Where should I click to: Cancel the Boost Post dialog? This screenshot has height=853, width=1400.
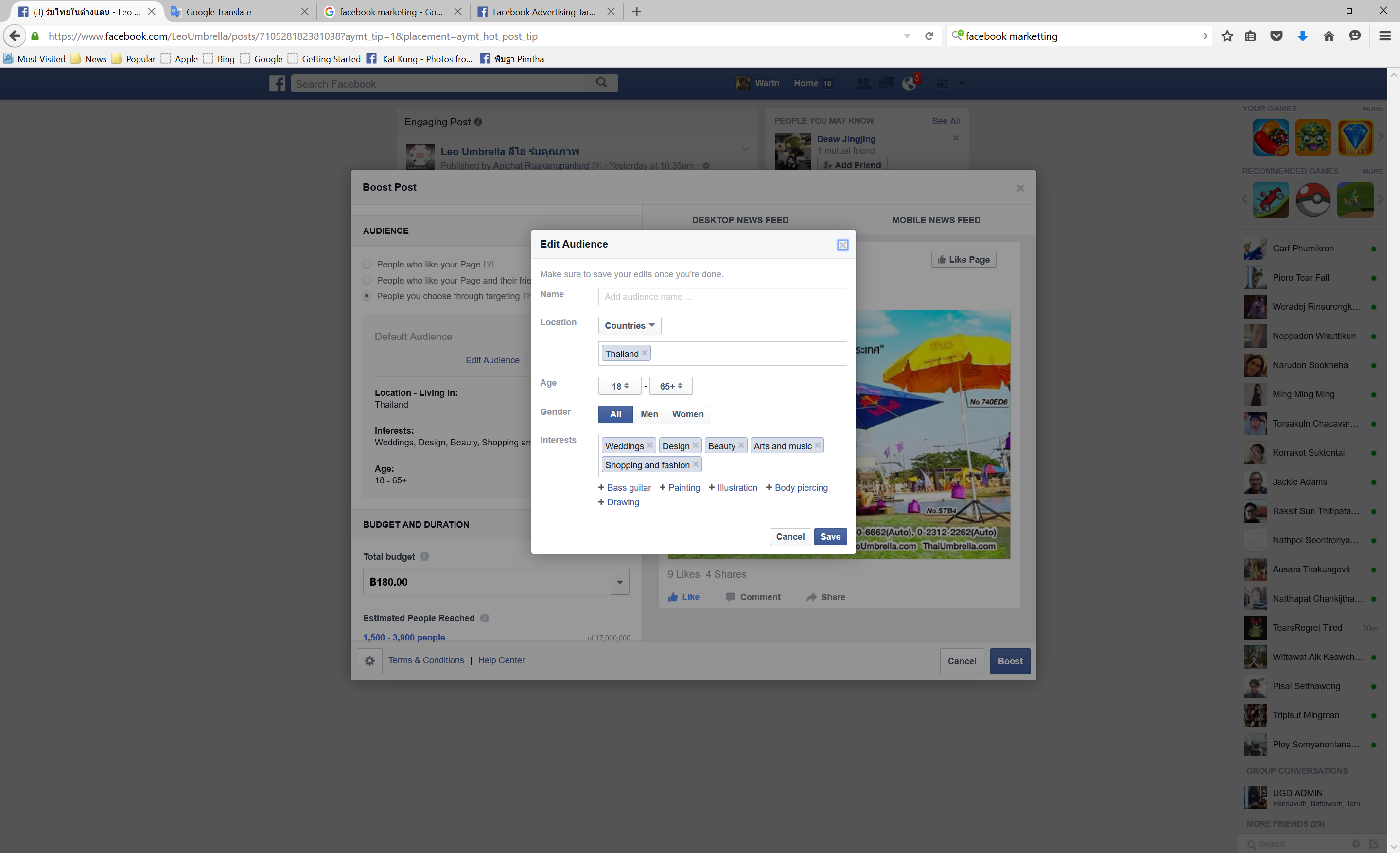tap(962, 661)
